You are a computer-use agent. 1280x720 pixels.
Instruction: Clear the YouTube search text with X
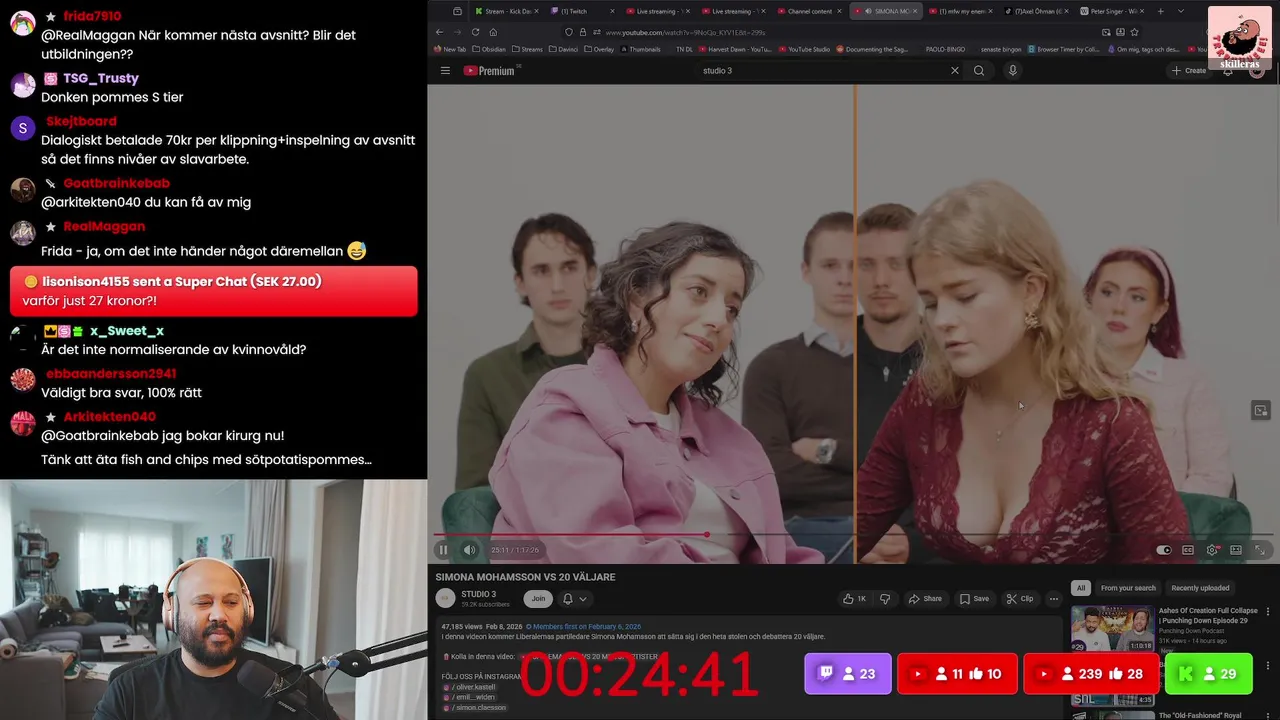click(x=954, y=70)
